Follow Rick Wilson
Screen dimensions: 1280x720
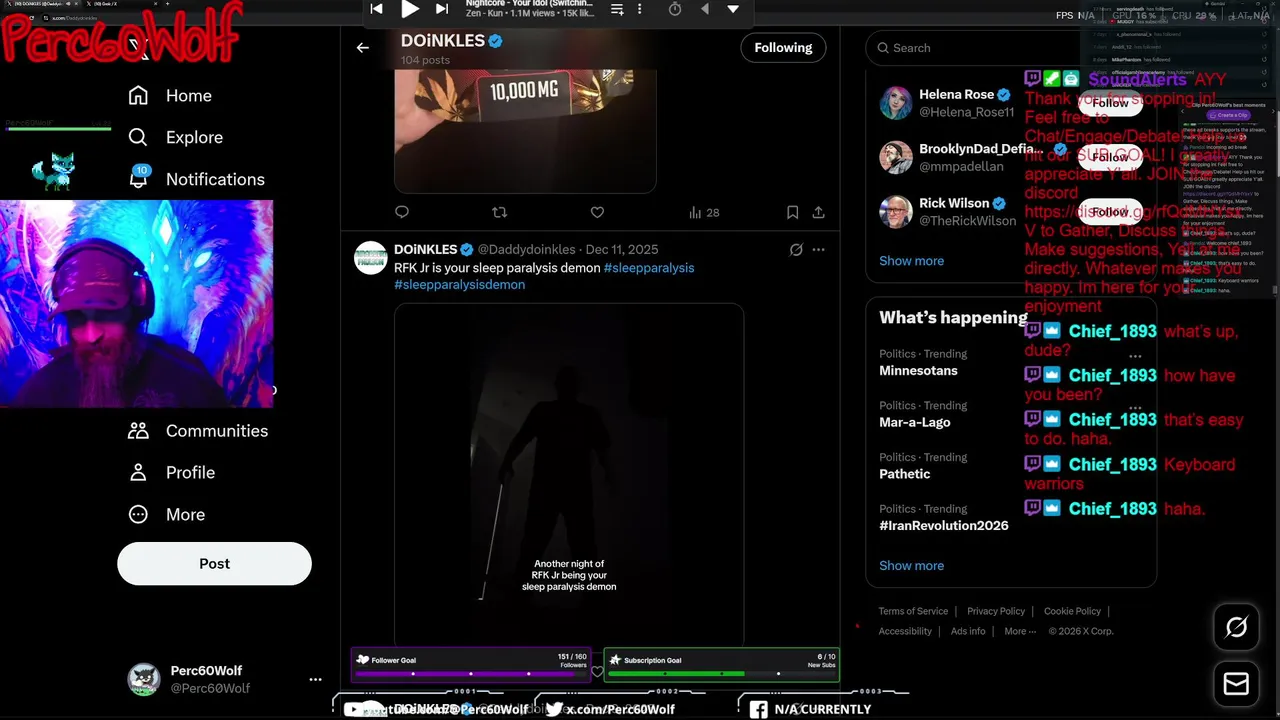pyautogui.click(x=1110, y=211)
